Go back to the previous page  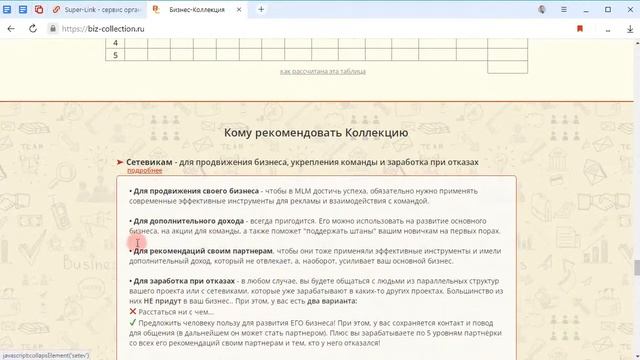coord(11,29)
